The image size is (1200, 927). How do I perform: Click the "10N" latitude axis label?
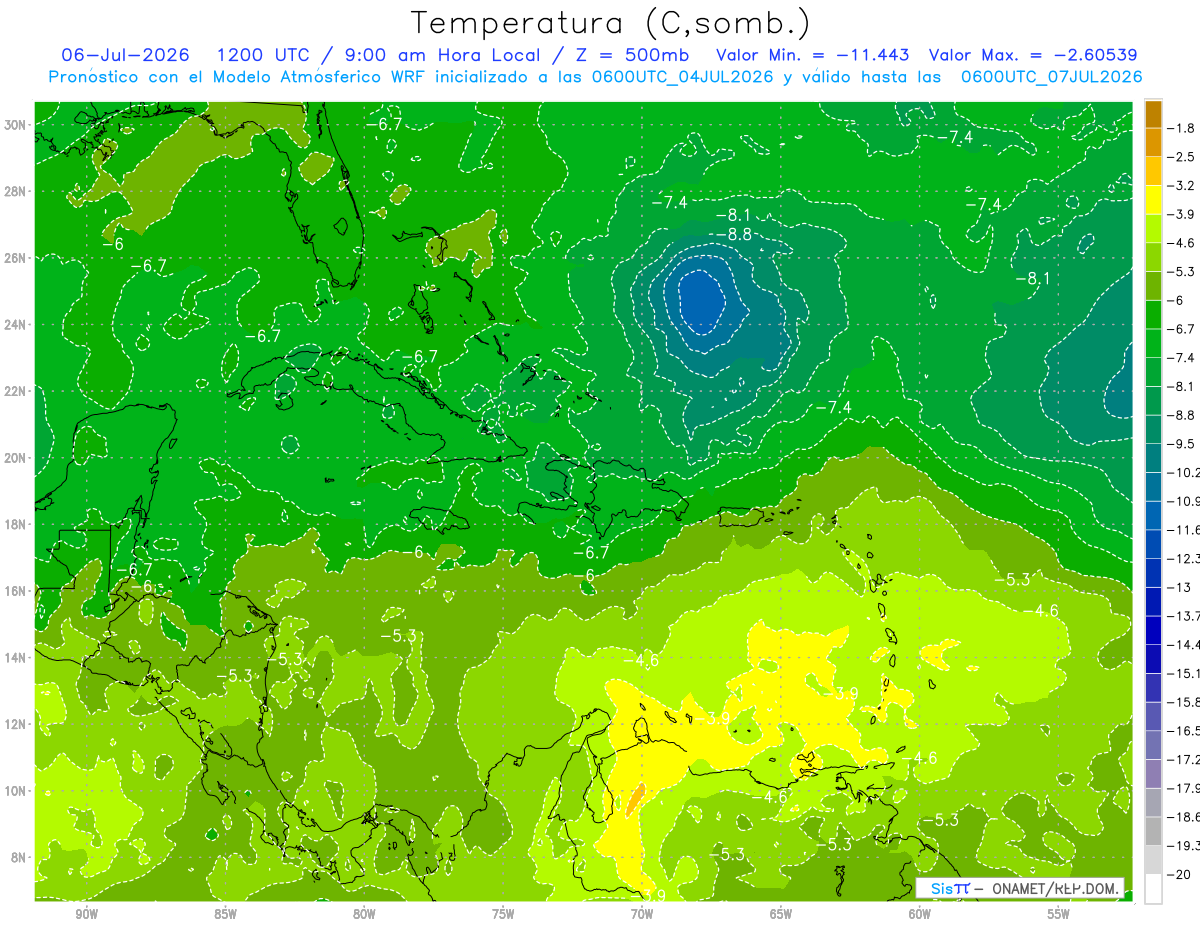coord(17,791)
